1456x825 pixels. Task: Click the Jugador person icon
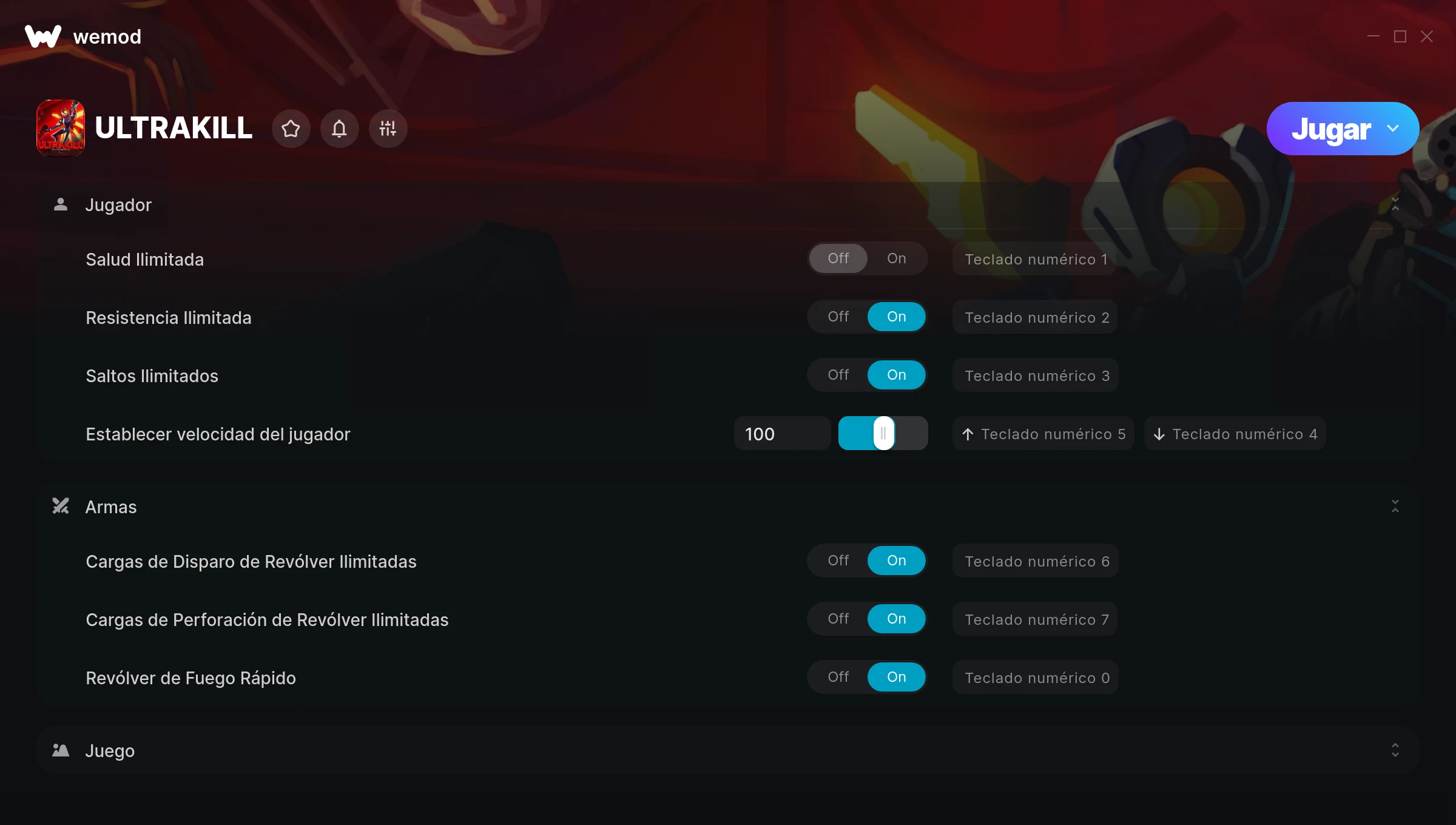tap(61, 204)
